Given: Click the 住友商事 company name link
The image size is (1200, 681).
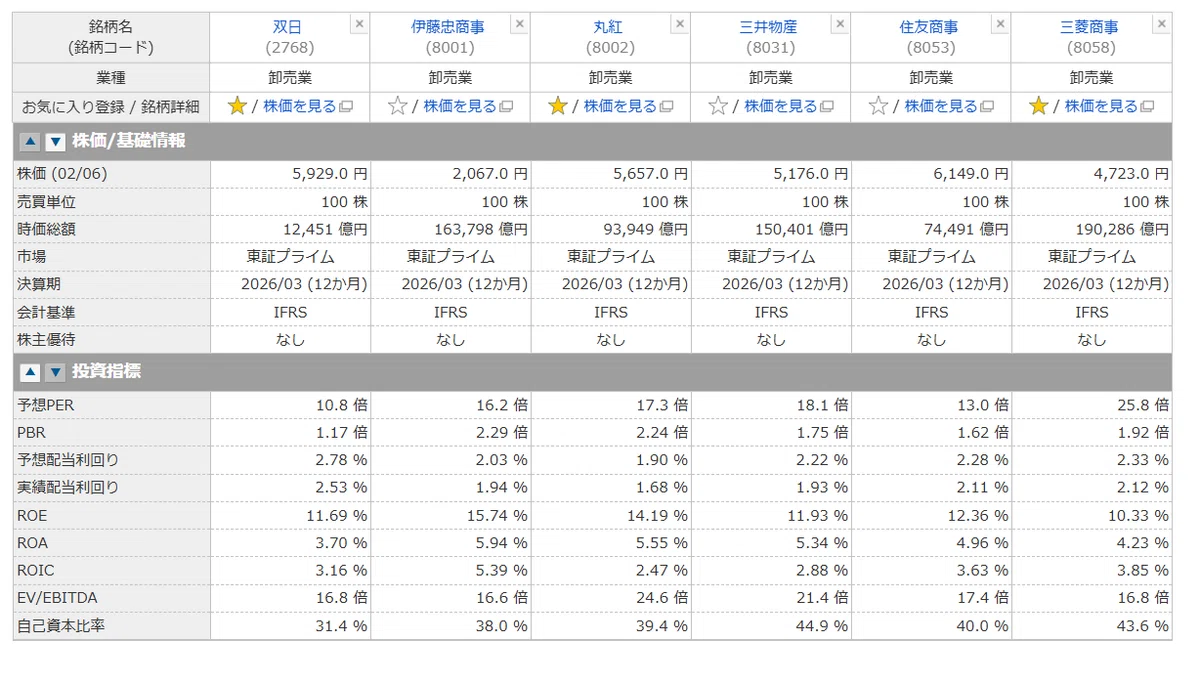Looking at the screenshot, I should pyautogui.click(x=929, y=28).
